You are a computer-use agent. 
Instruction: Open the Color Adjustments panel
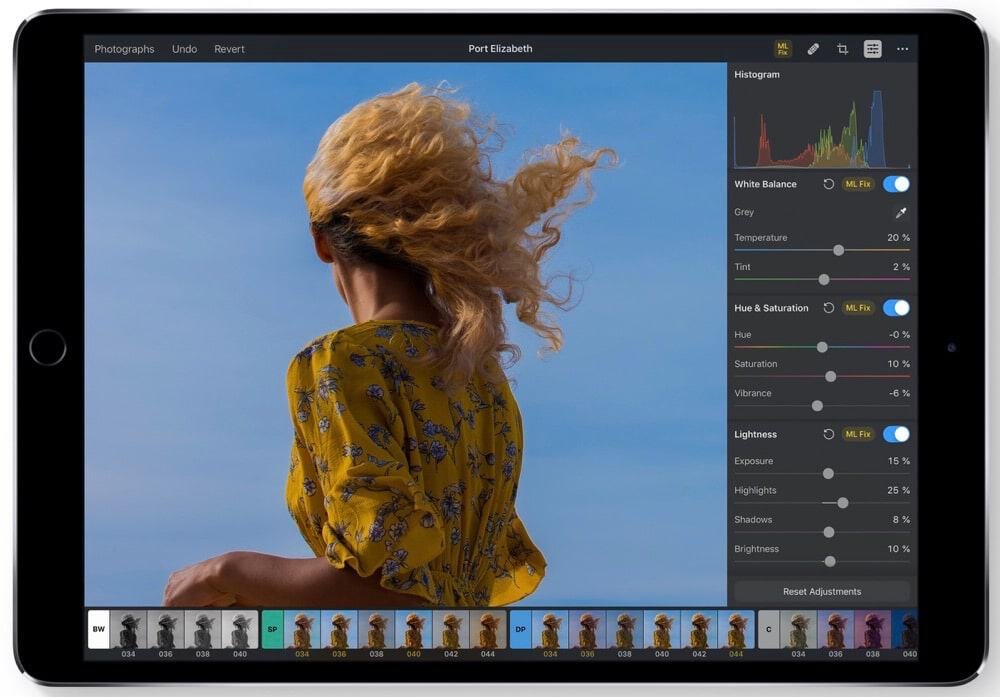tap(872, 48)
